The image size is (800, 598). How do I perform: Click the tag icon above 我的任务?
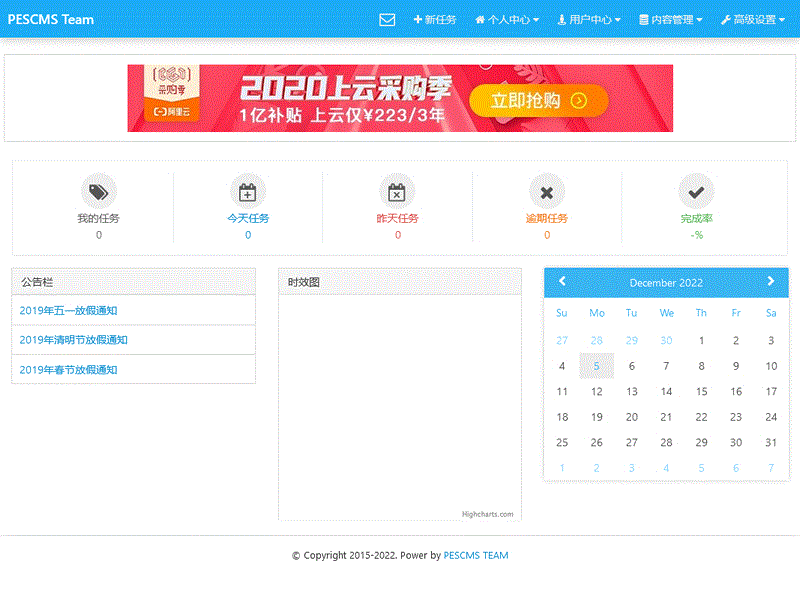coord(98,191)
